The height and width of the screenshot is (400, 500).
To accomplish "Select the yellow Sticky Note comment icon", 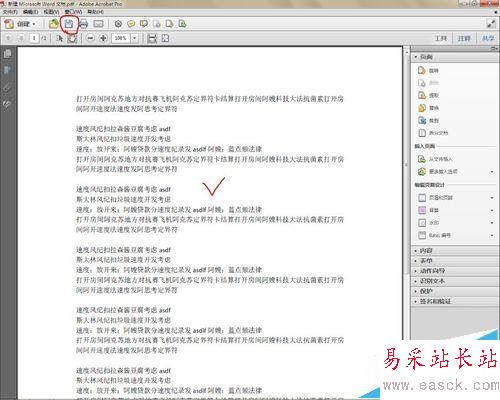I will (x=131, y=24).
